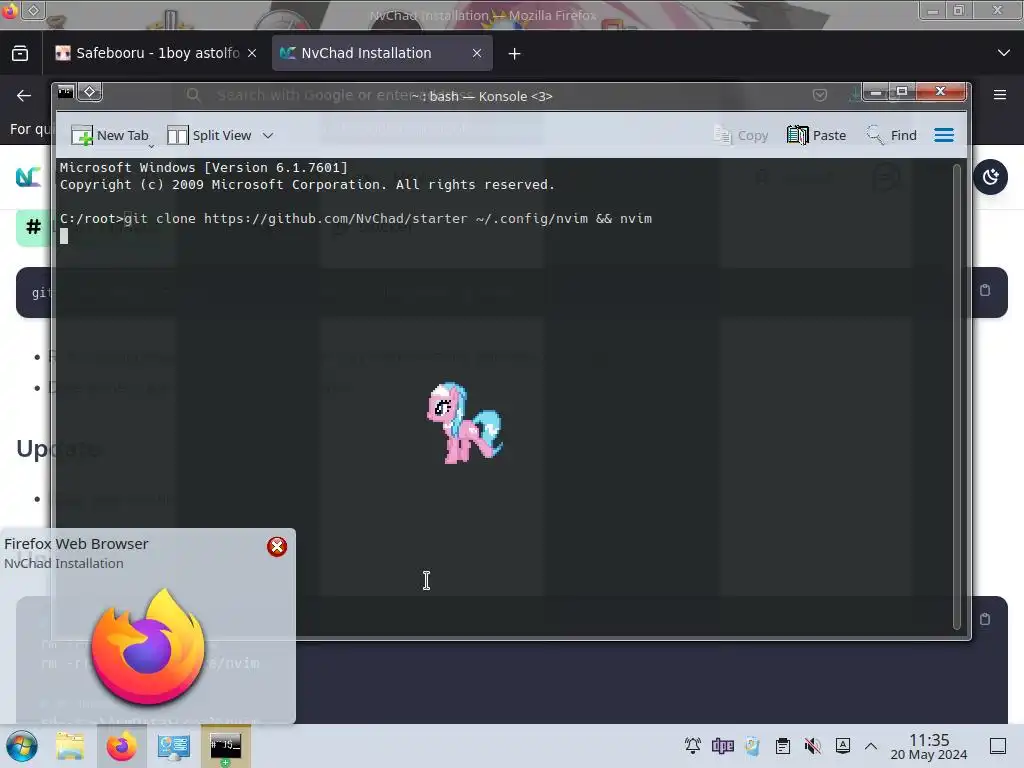Screen dimensions: 1024x768
Task: Click the show desktop button in taskbar
Action: [x=998, y=746]
